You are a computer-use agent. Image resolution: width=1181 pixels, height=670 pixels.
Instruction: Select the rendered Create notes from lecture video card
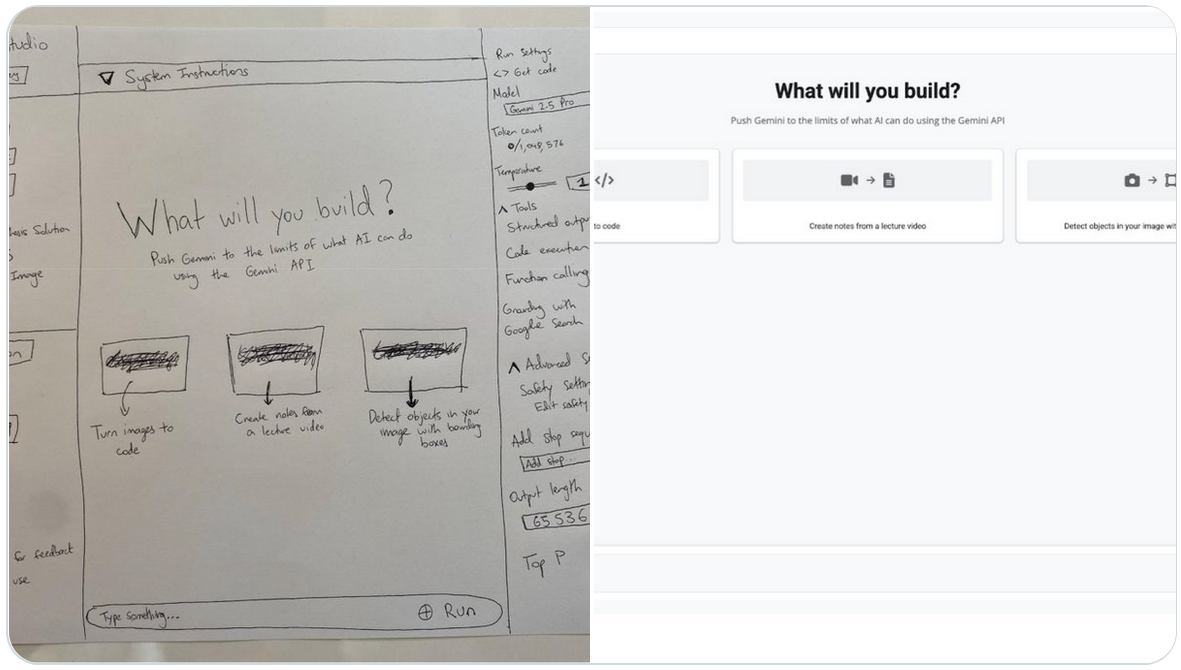click(x=868, y=196)
